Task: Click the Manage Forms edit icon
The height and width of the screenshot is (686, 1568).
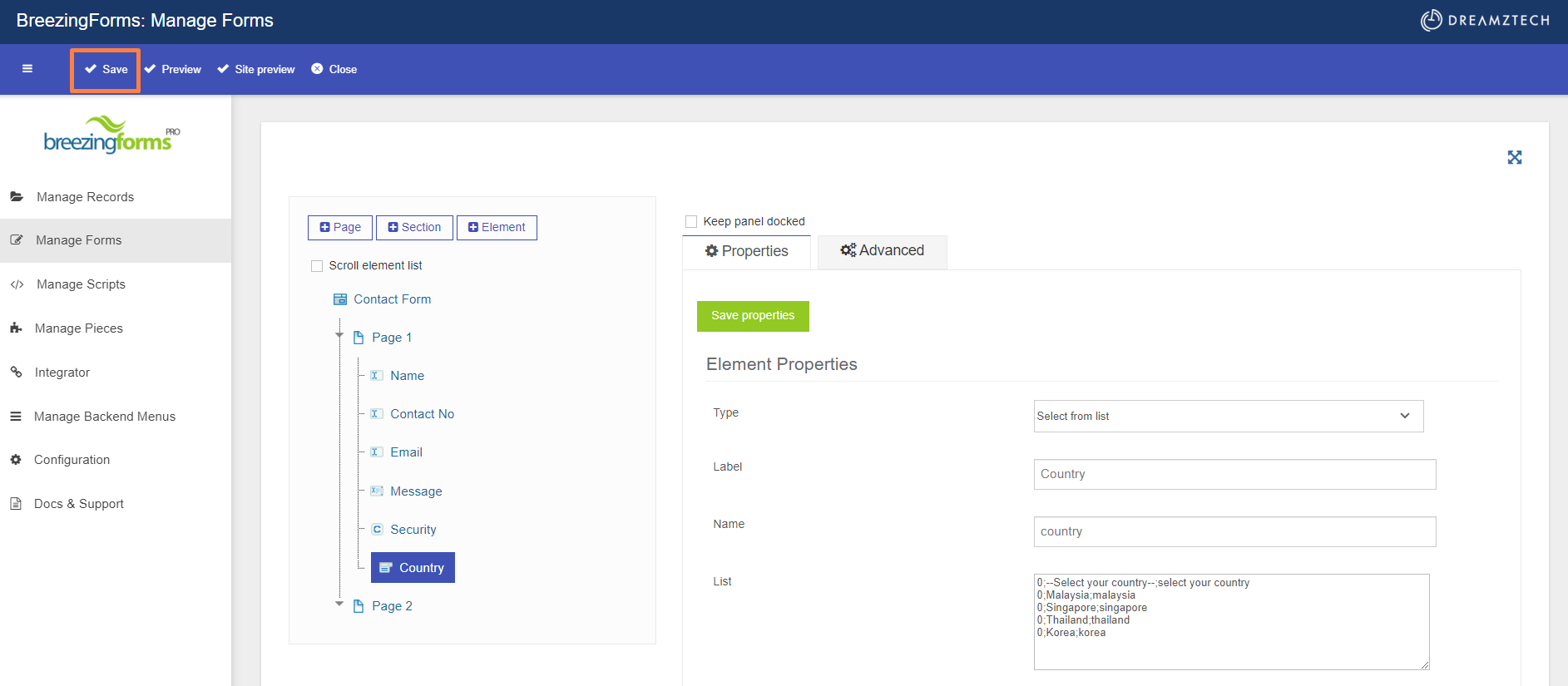Action: tap(17, 240)
